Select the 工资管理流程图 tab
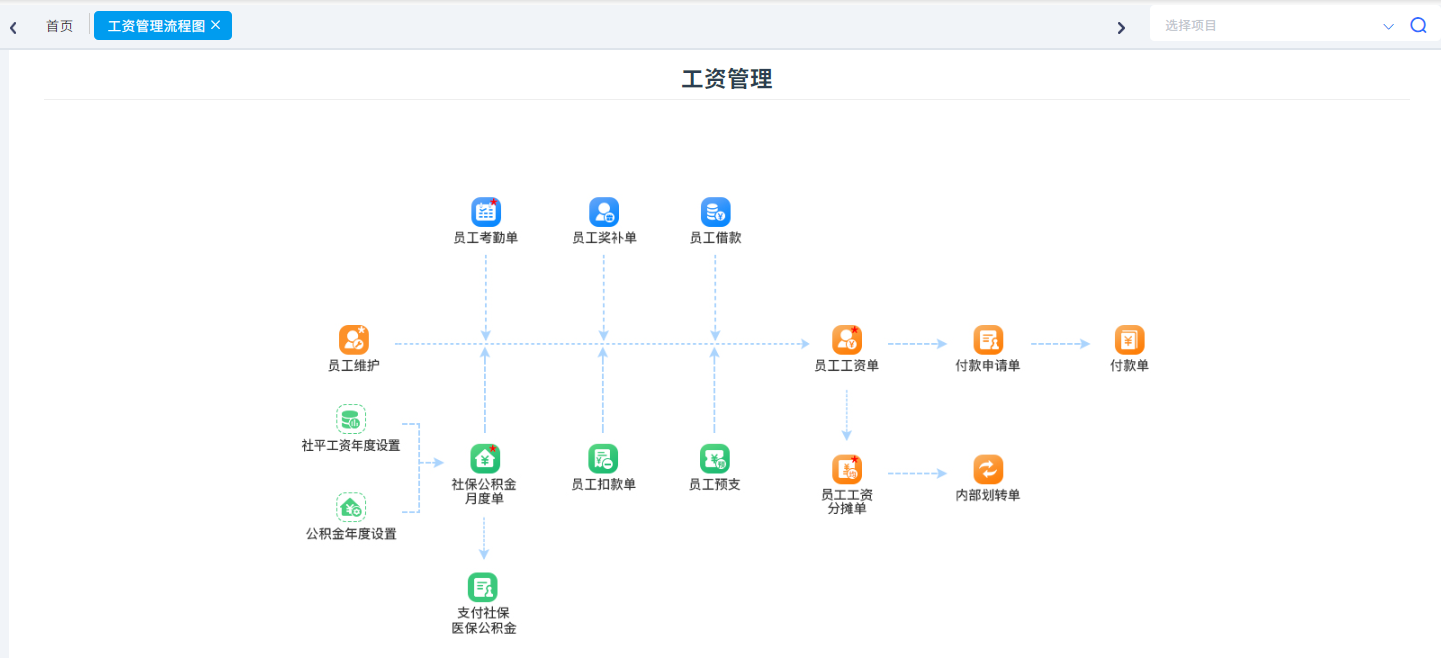Screen dimensions: 1441x658 point(163,26)
